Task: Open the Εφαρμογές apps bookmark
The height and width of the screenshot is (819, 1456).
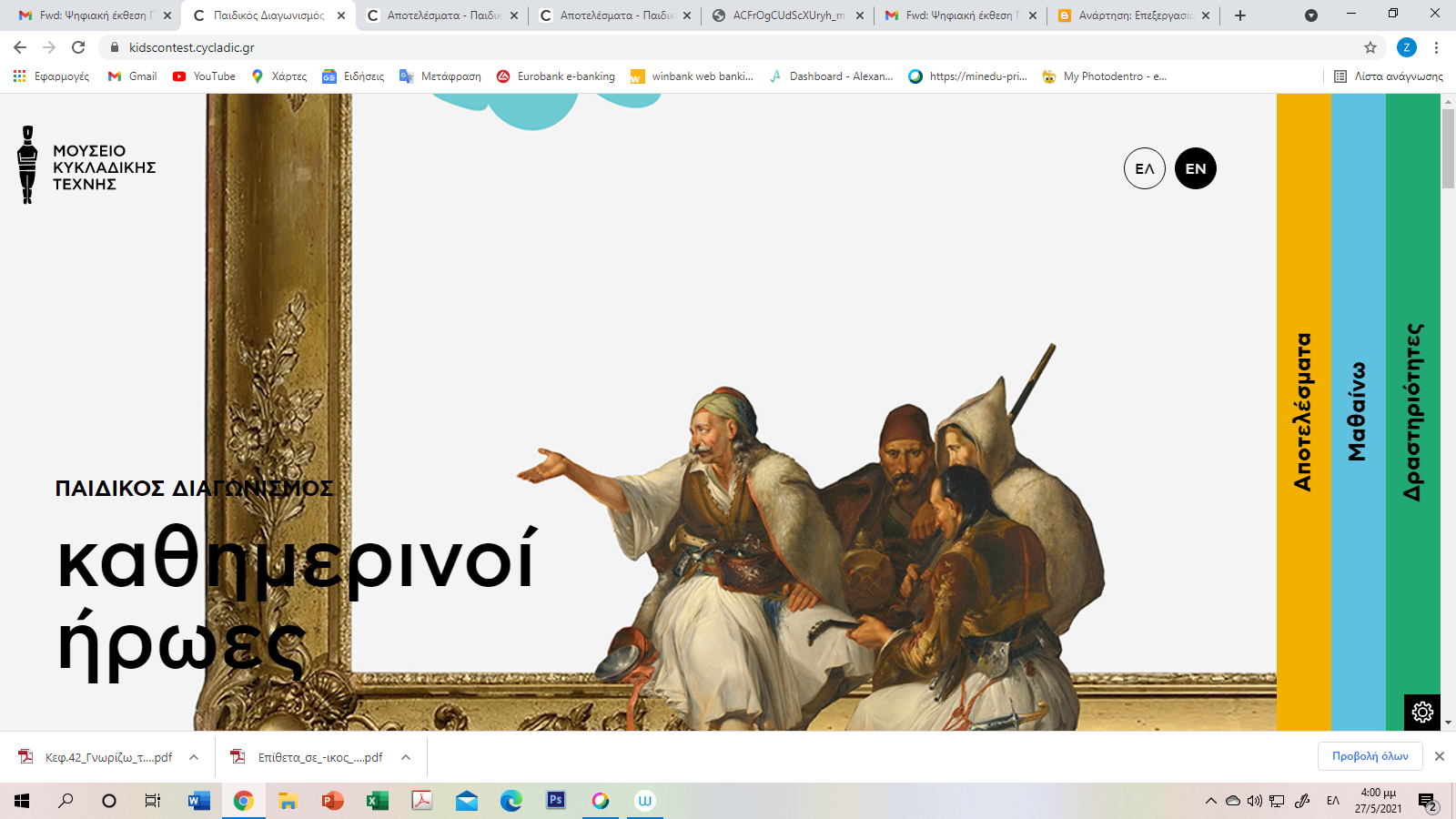Action: [x=51, y=76]
